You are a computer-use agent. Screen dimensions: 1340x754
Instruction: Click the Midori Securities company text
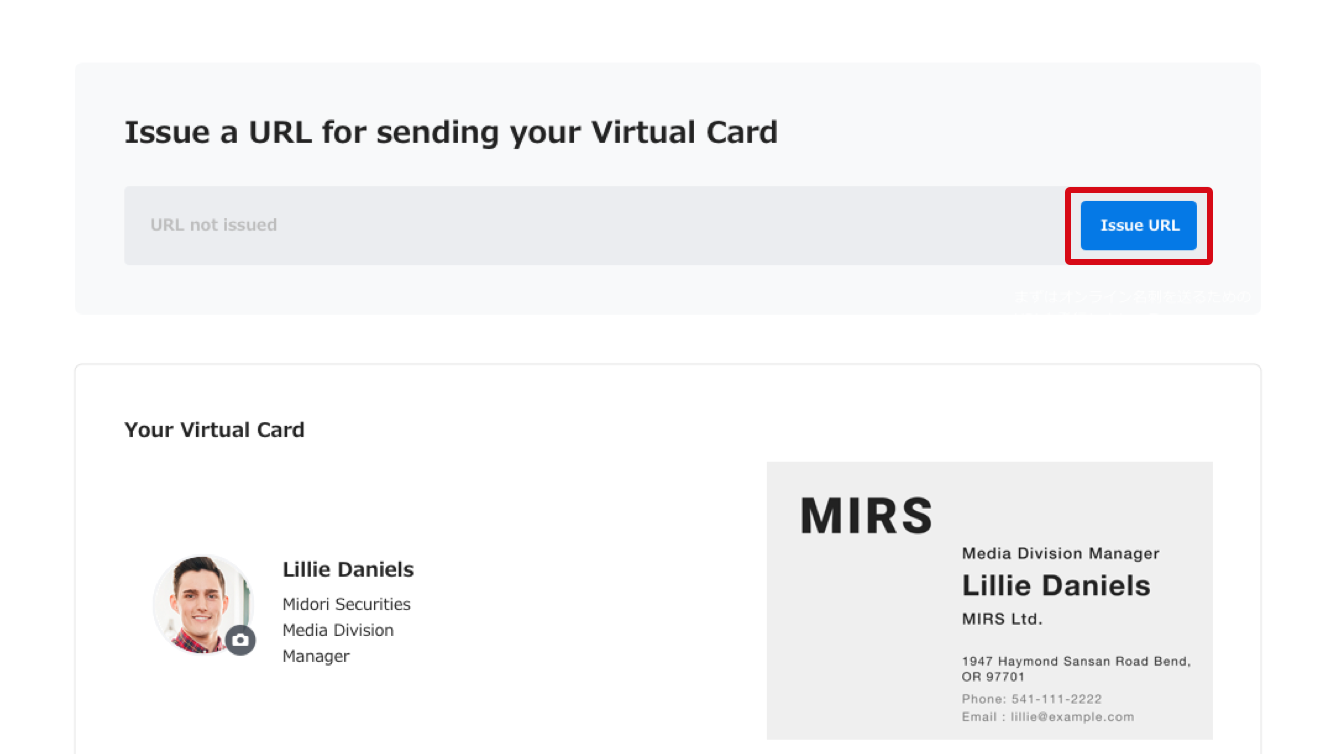pyautogui.click(x=346, y=604)
